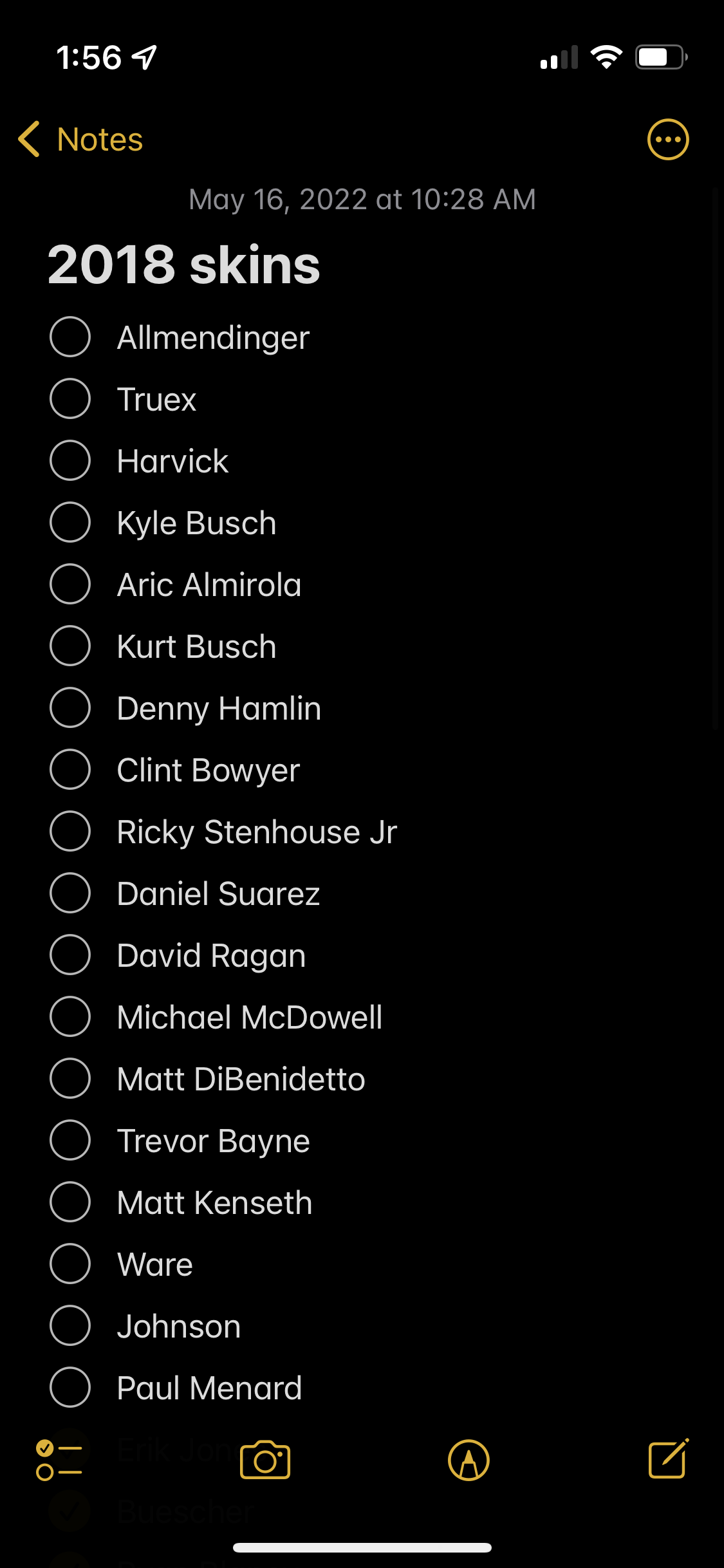Open the more options ellipsis menu
This screenshot has height=1568, width=724.
coord(668,140)
